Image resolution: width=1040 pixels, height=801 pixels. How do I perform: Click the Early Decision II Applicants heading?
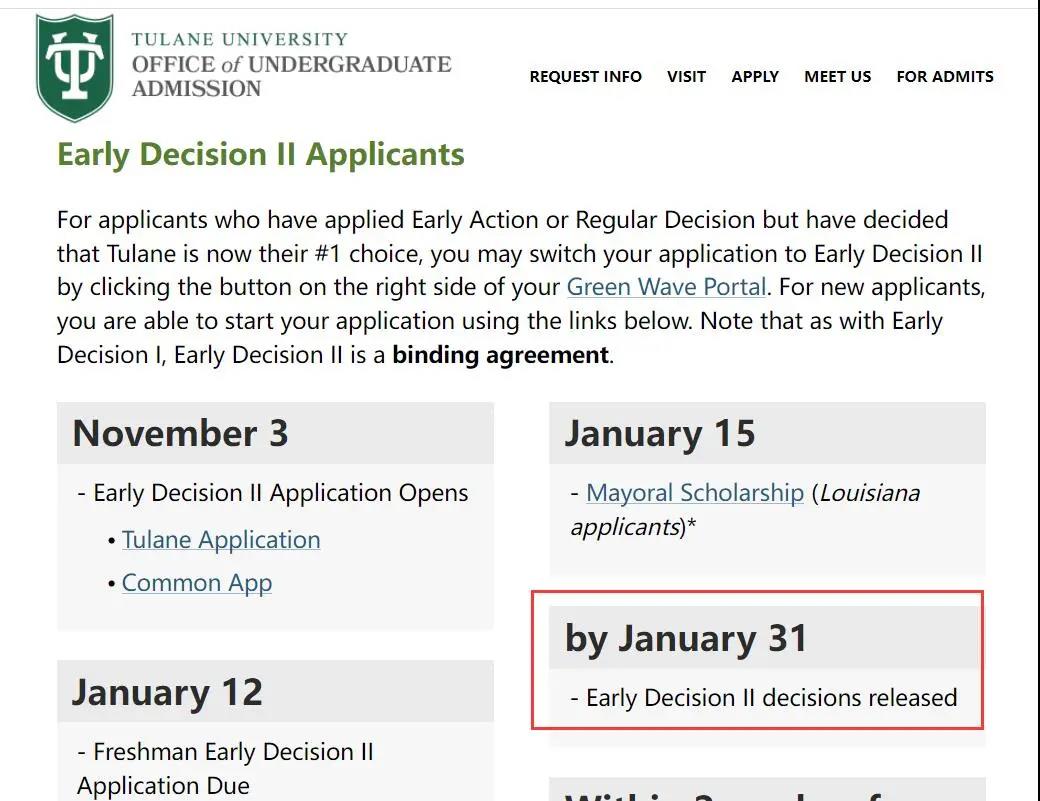pos(261,155)
